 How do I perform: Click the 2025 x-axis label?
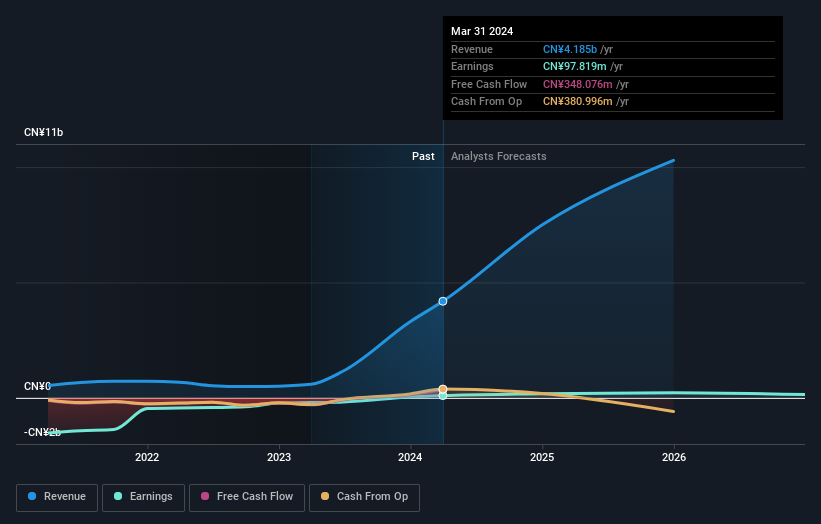click(x=542, y=457)
